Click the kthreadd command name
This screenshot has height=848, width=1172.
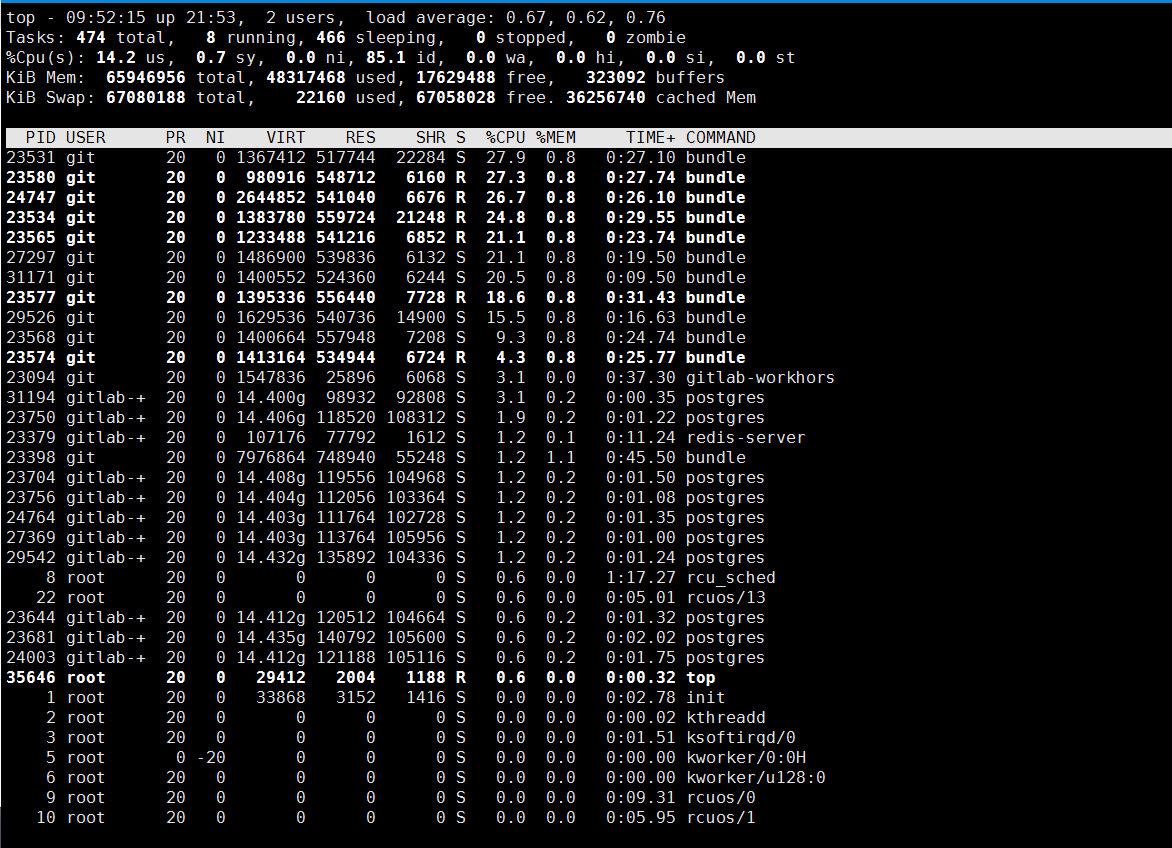(x=726, y=719)
